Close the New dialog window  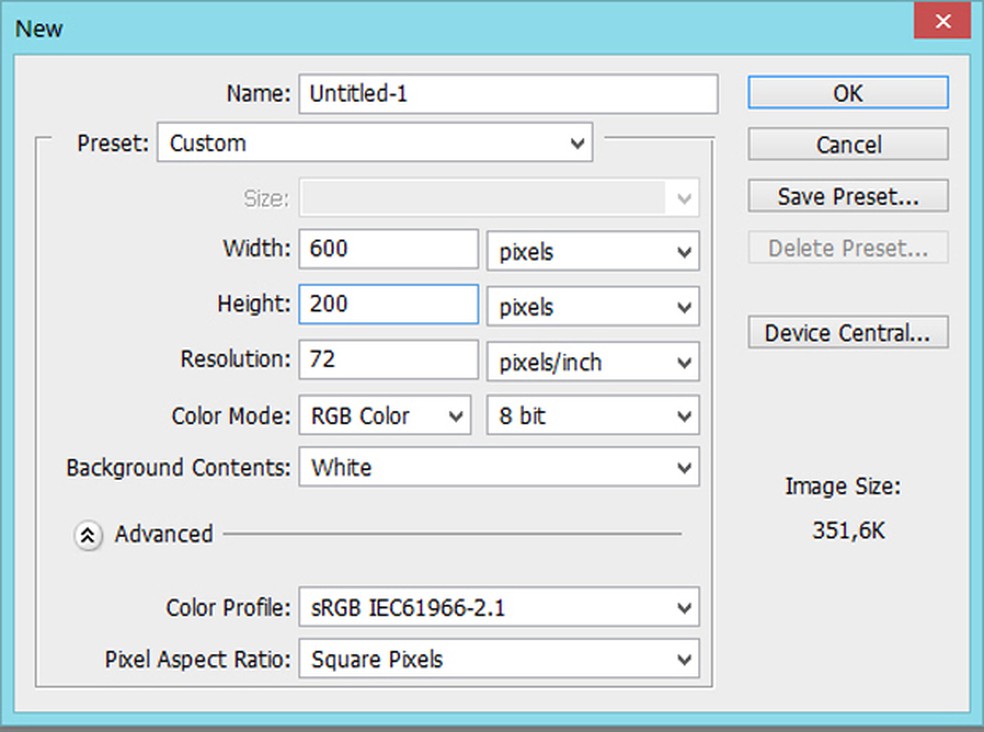pos(943,21)
